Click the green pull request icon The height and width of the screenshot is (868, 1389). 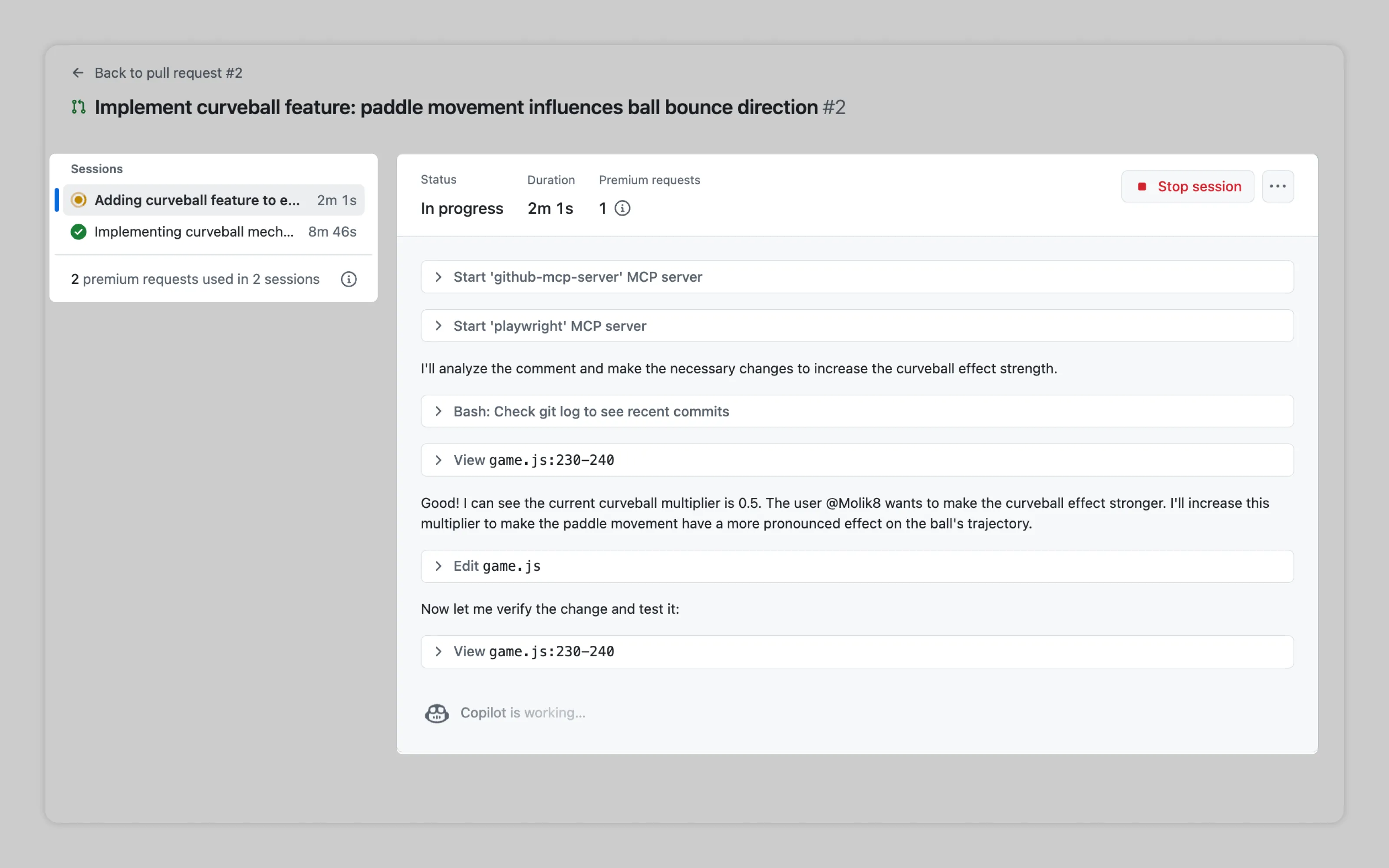click(79, 107)
